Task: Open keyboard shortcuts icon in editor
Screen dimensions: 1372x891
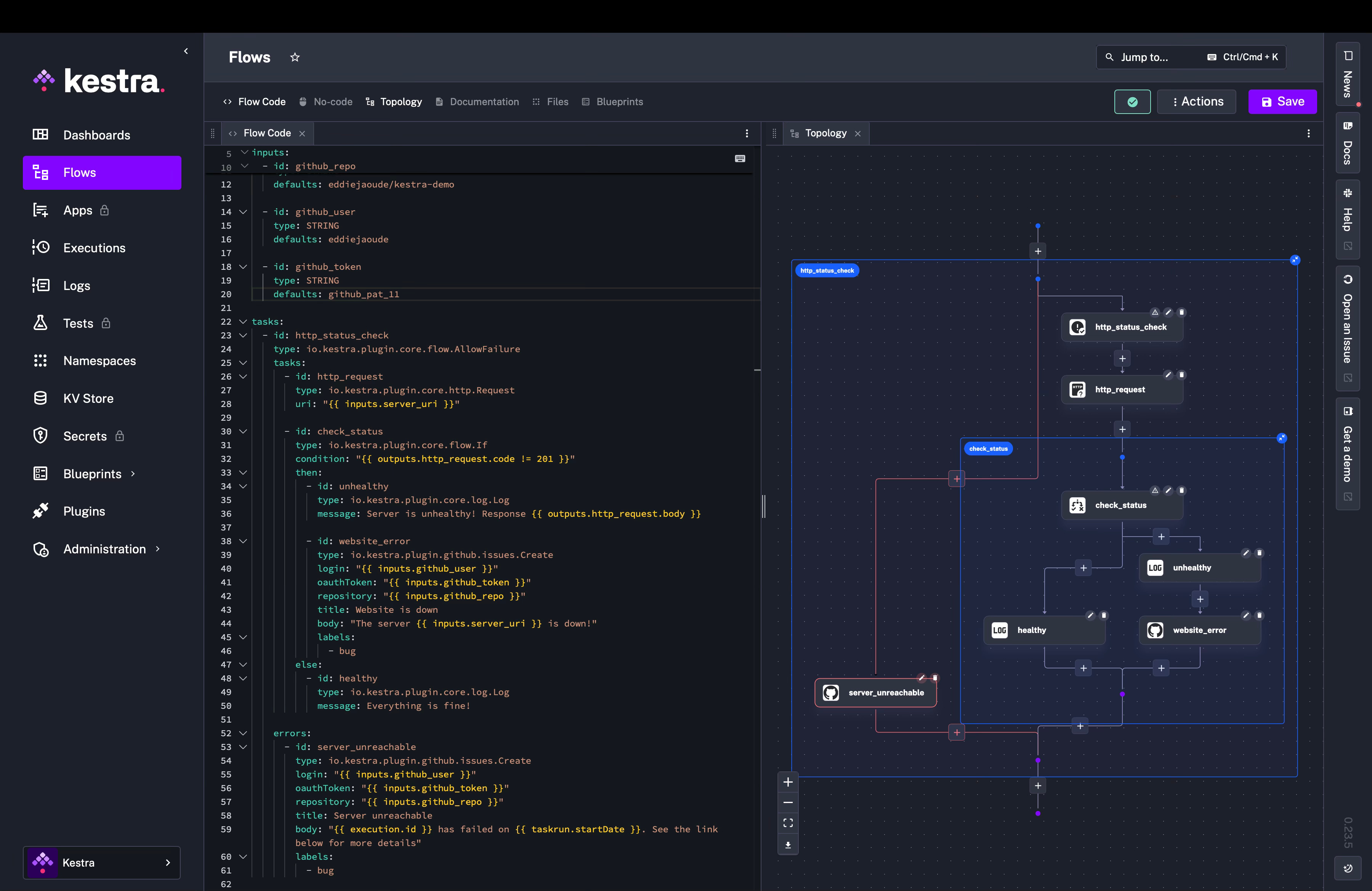Action: click(740, 159)
